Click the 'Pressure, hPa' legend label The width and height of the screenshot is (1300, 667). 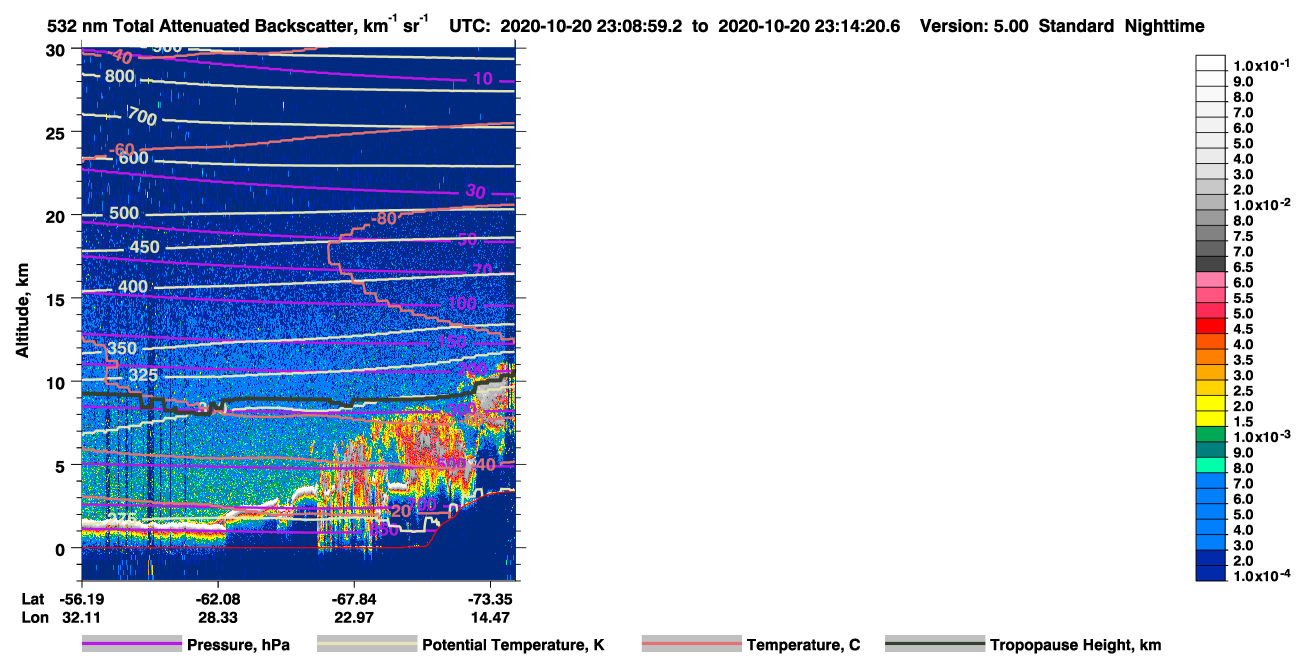point(238,645)
